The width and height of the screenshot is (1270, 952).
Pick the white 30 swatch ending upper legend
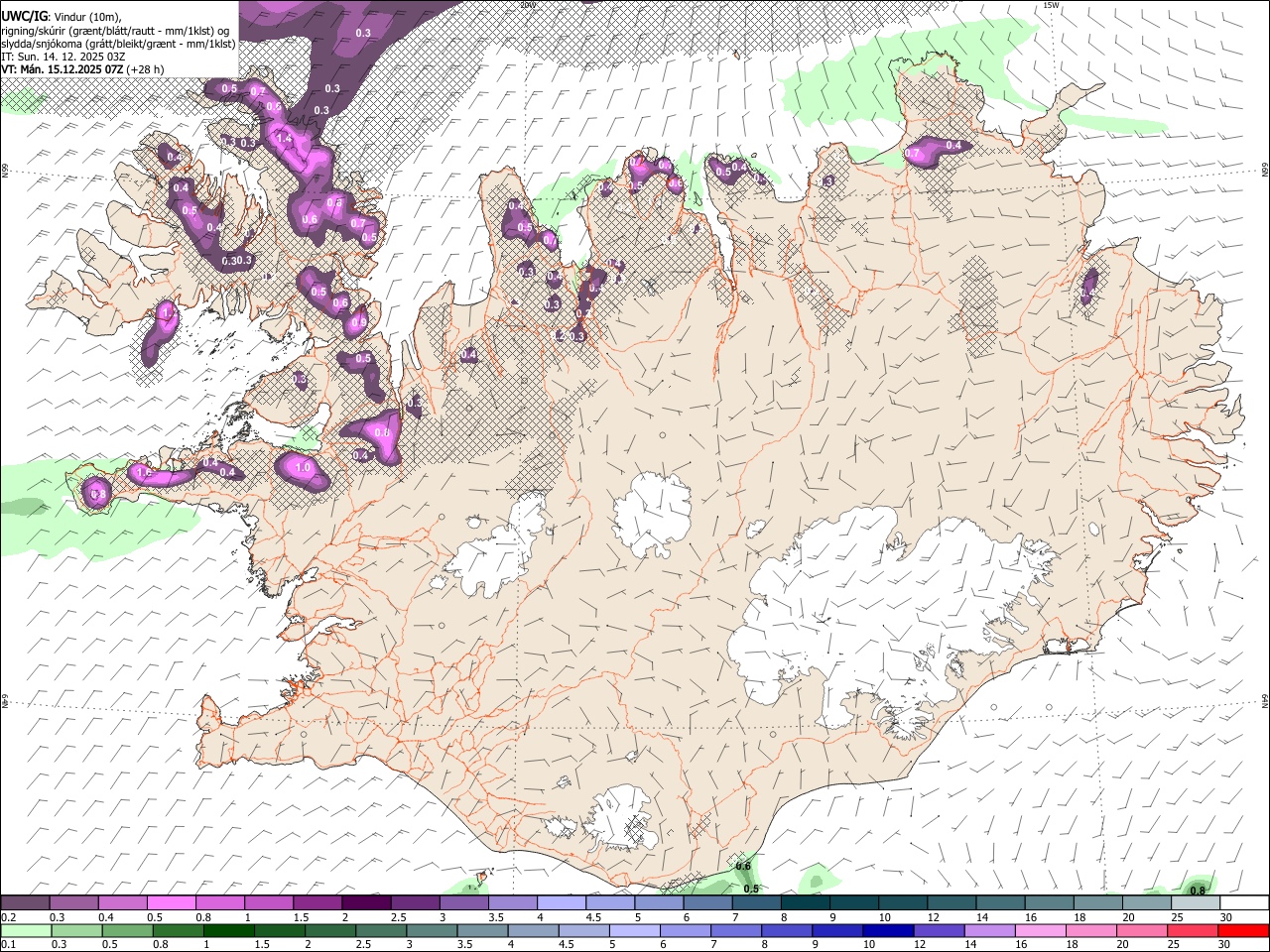[x=1245, y=903]
